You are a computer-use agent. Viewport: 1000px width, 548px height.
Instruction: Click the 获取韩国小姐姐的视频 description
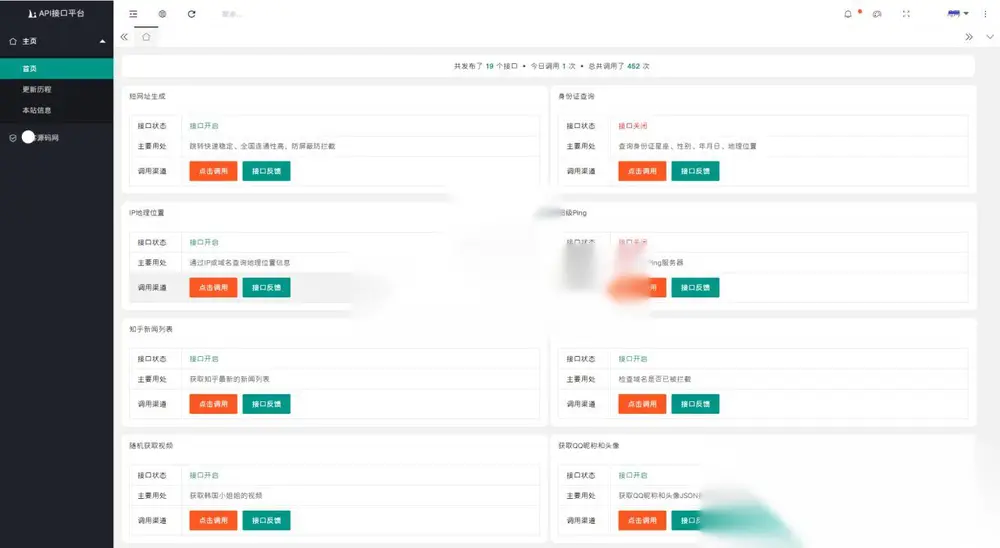point(226,495)
